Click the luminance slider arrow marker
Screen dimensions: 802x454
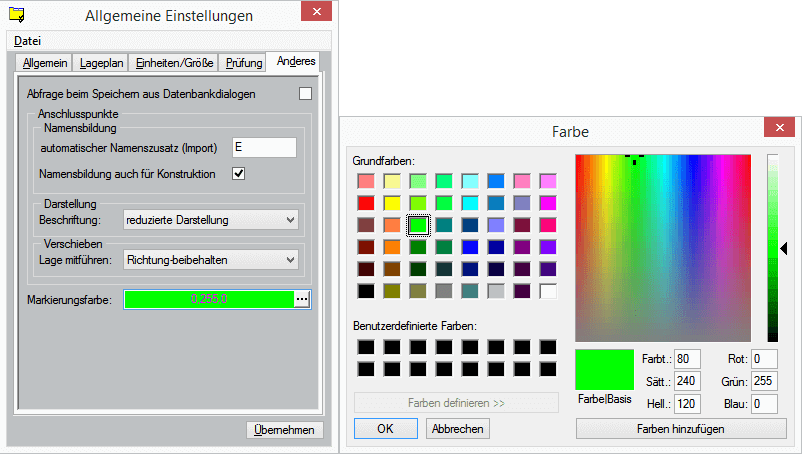click(x=785, y=248)
